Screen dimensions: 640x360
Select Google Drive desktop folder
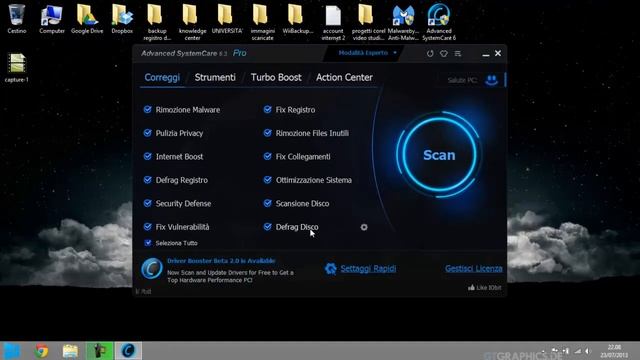[87, 19]
